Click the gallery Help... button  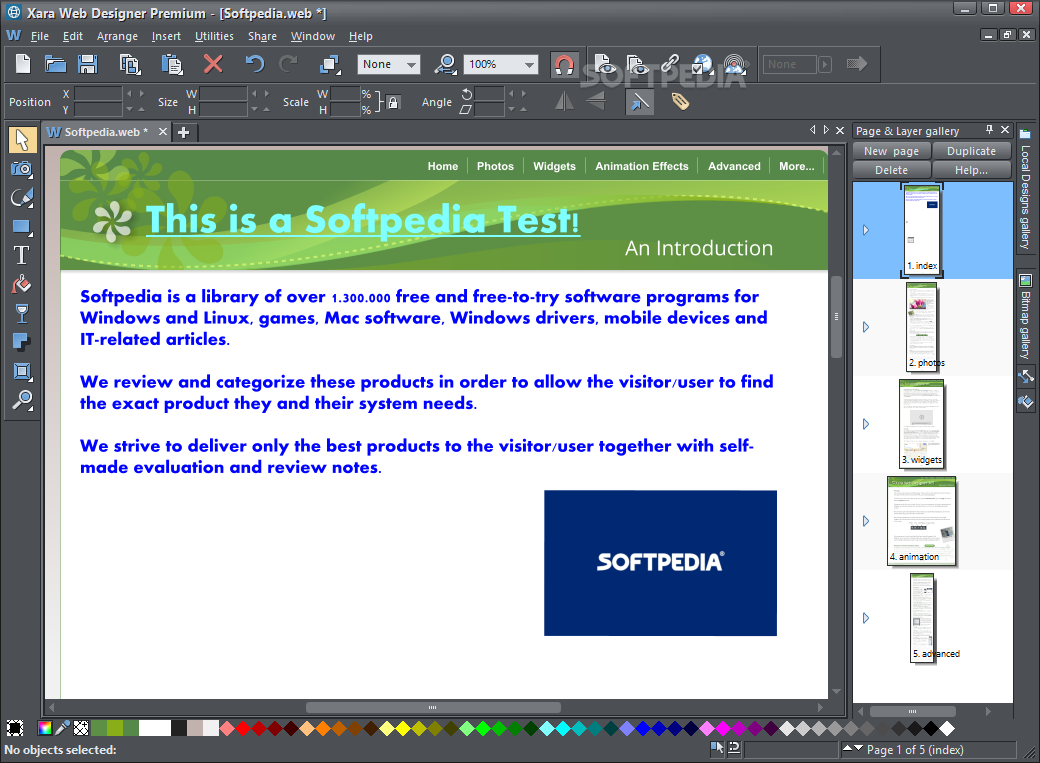click(x=971, y=171)
